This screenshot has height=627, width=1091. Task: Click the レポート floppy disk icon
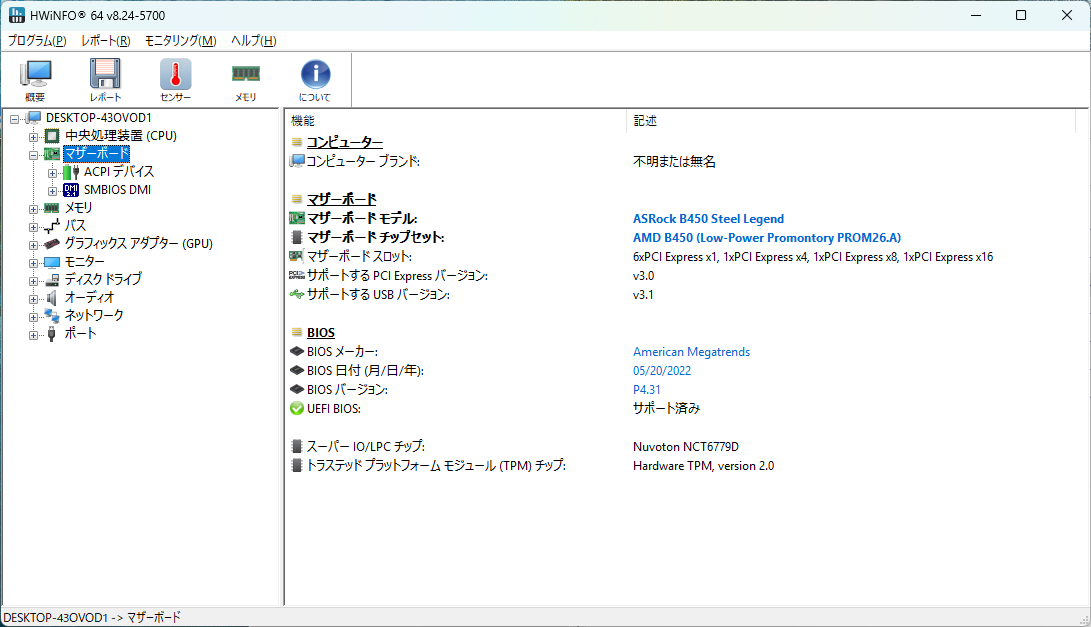(105, 80)
